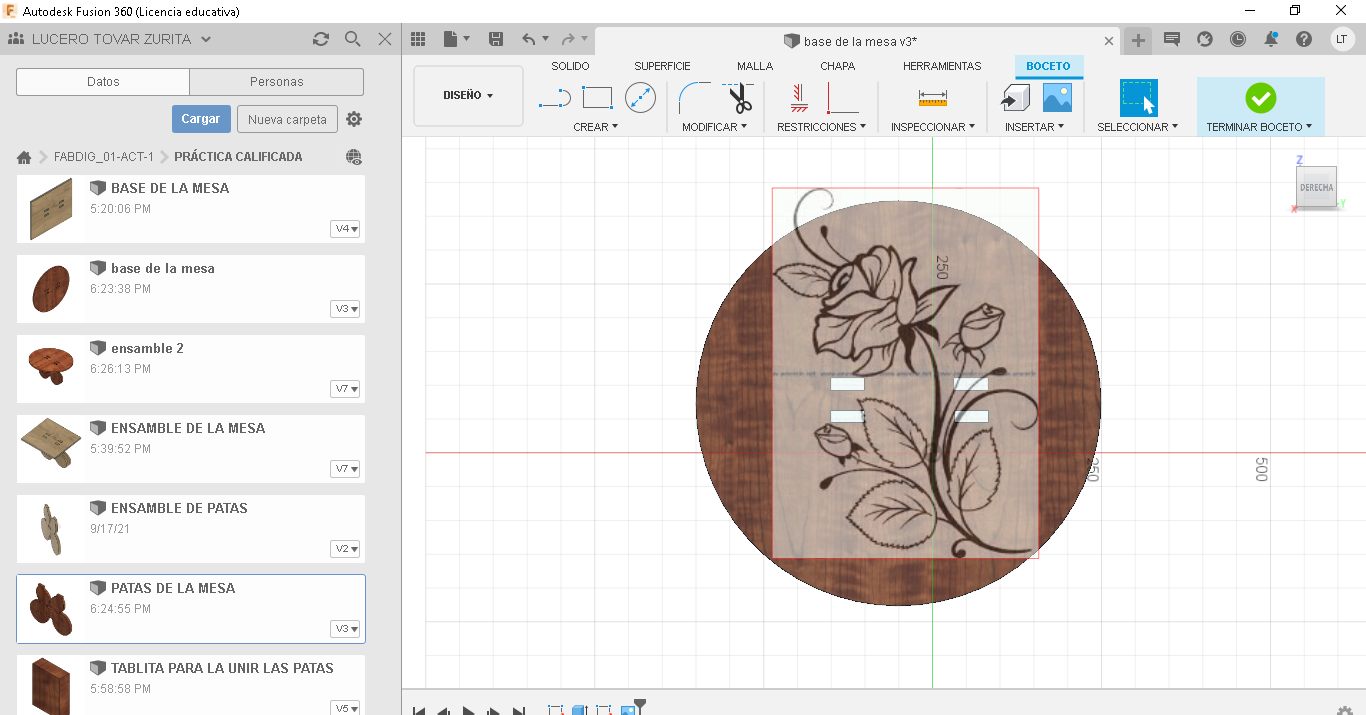Open data panel settings gear
The image size is (1366, 715).
coord(354,119)
